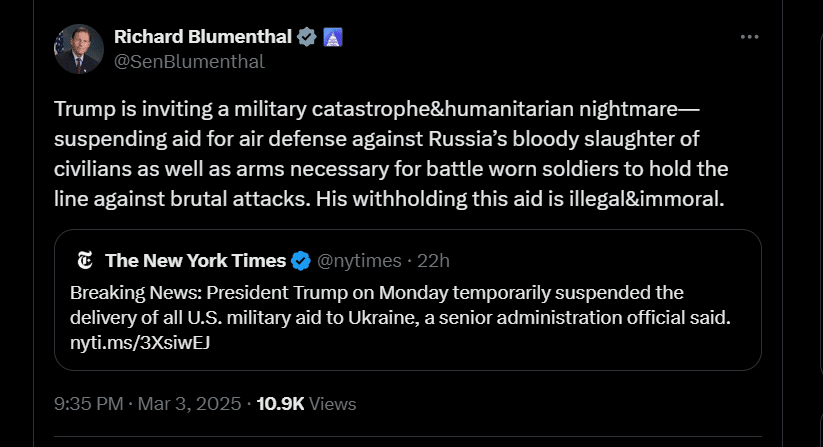Viewport: 823px width, 447px height.
Task: Click the blue verified badge beside NYT
Action: pyautogui.click(x=300, y=261)
